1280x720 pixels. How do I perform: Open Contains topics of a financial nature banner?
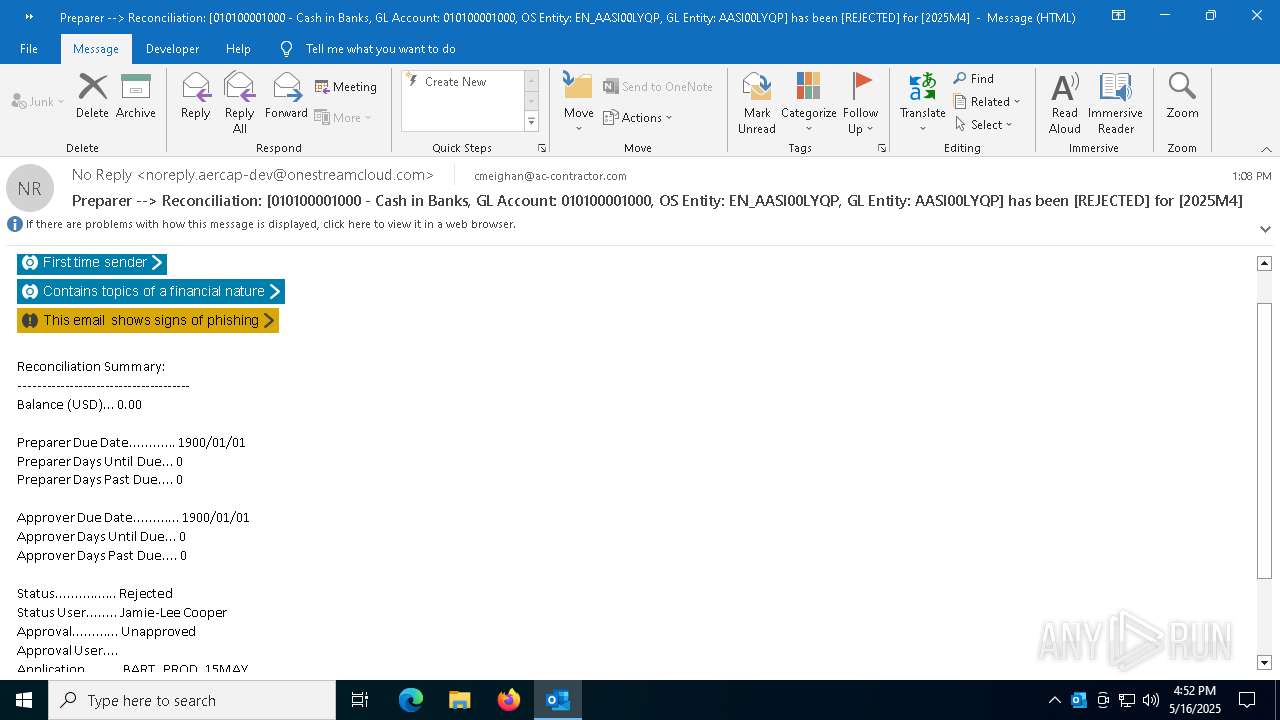click(x=151, y=291)
